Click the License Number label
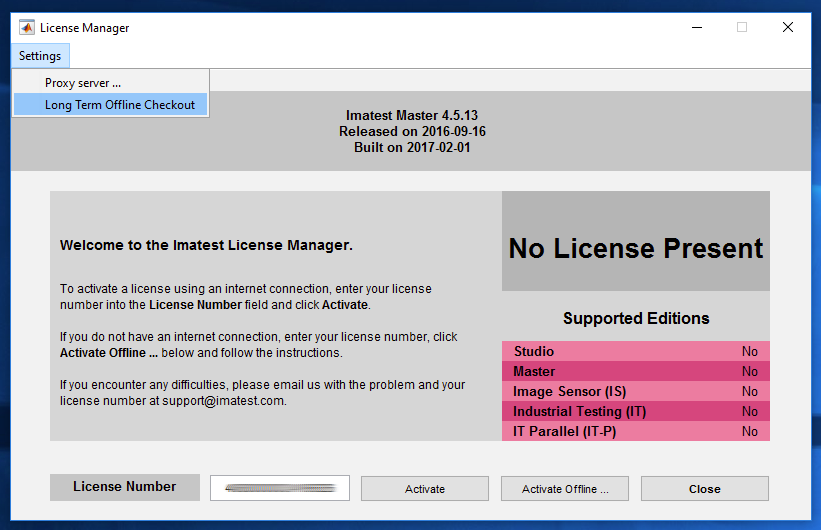The height and width of the screenshot is (530, 821). point(125,487)
